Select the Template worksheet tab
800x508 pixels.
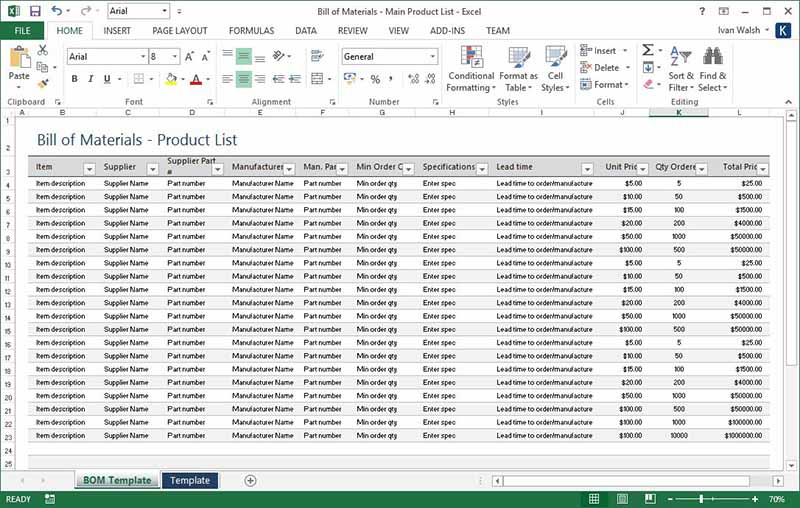(x=190, y=480)
